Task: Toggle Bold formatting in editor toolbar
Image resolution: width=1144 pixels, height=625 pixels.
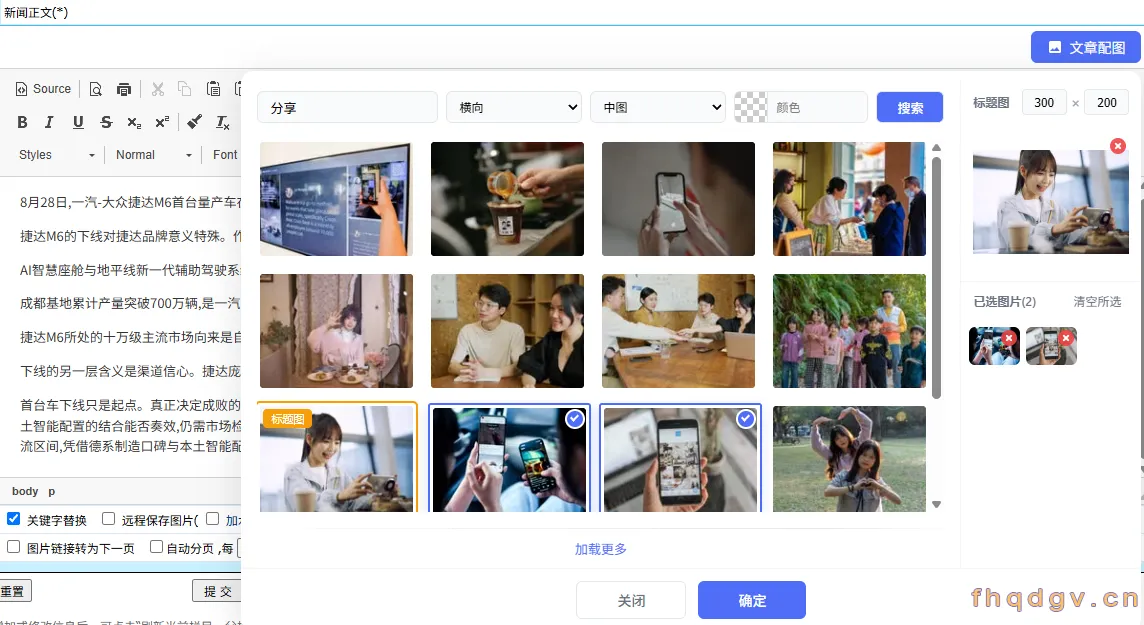Action: [23, 122]
